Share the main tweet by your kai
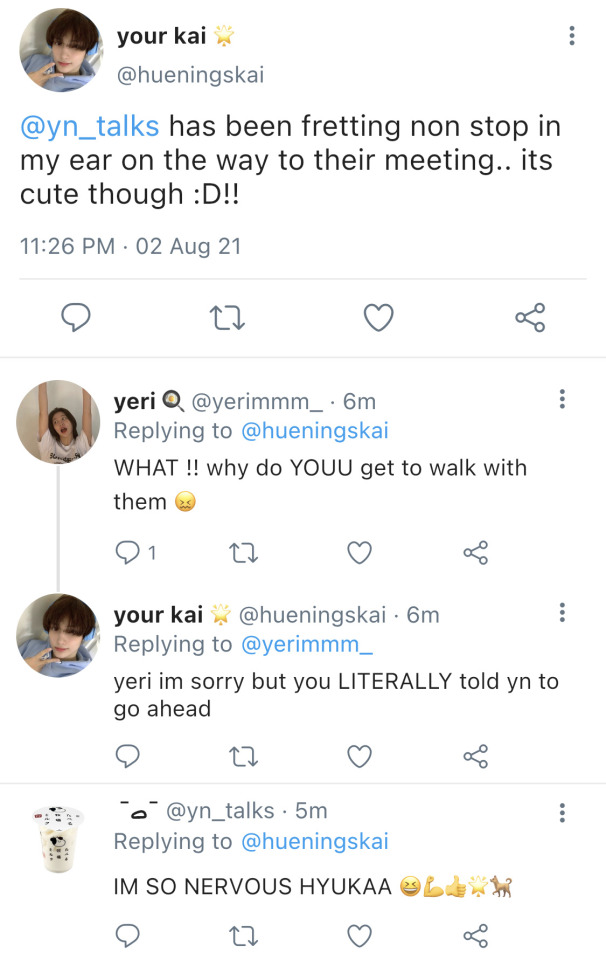This screenshot has height=960, width=606. (529, 318)
